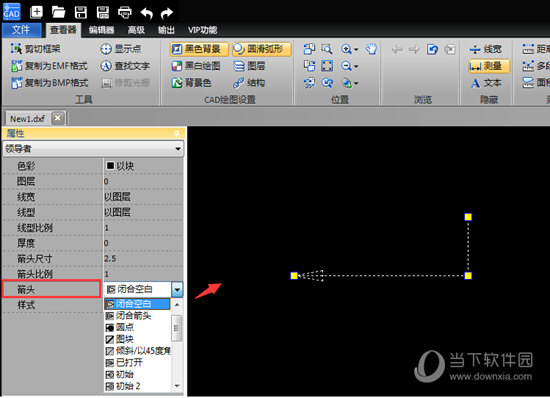550x398 pixels.
Task: Click bottom-left icon in 位置 group
Action: (x=309, y=83)
